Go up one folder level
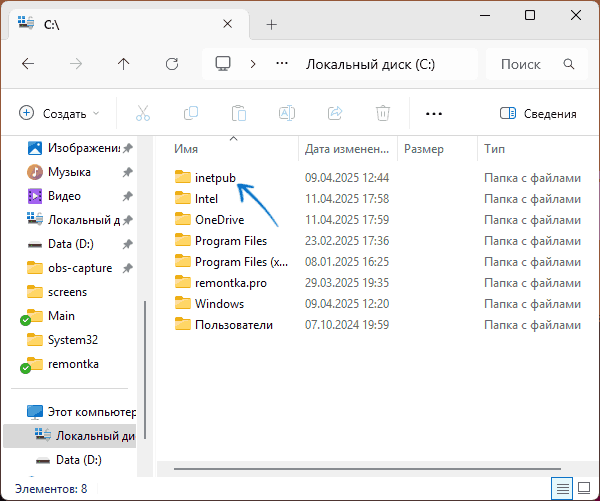 (x=124, y=64)
